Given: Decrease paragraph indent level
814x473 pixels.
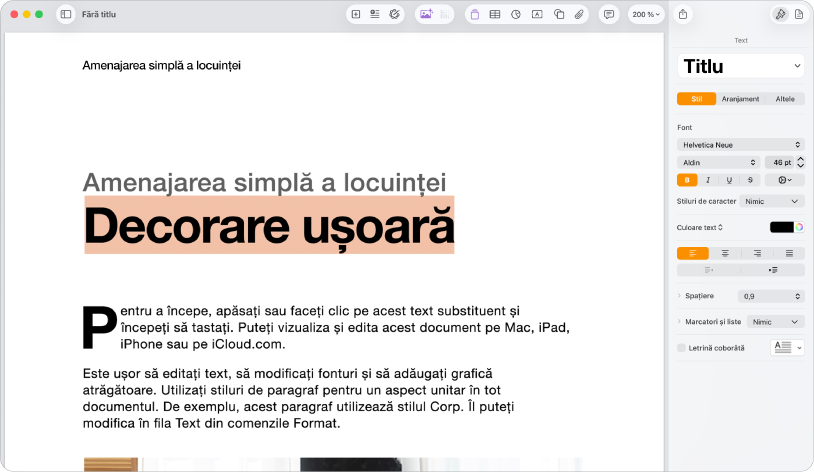Looking at the screenshot, I should (709, 270).
